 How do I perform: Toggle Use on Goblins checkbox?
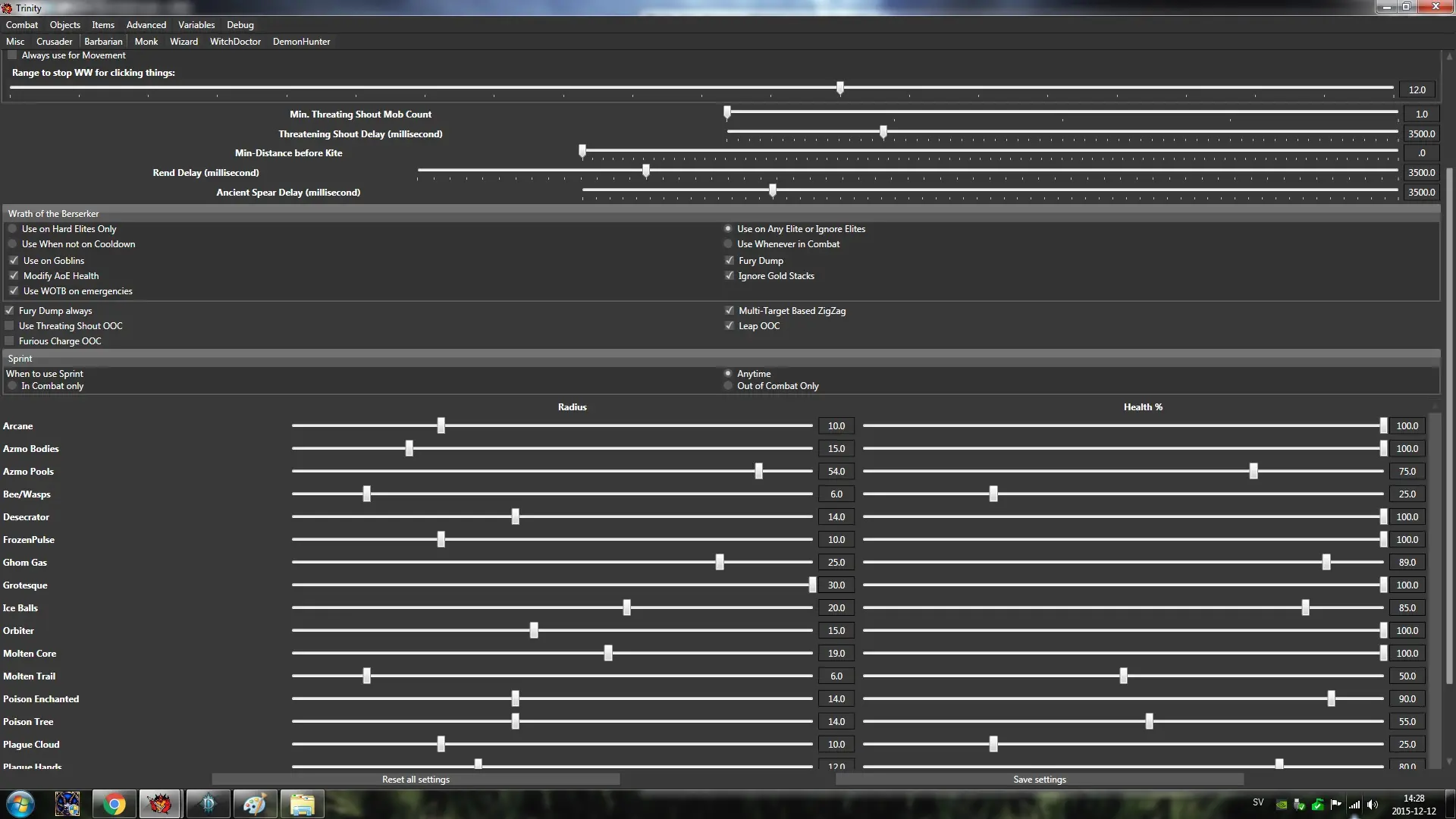click(14, 260)
